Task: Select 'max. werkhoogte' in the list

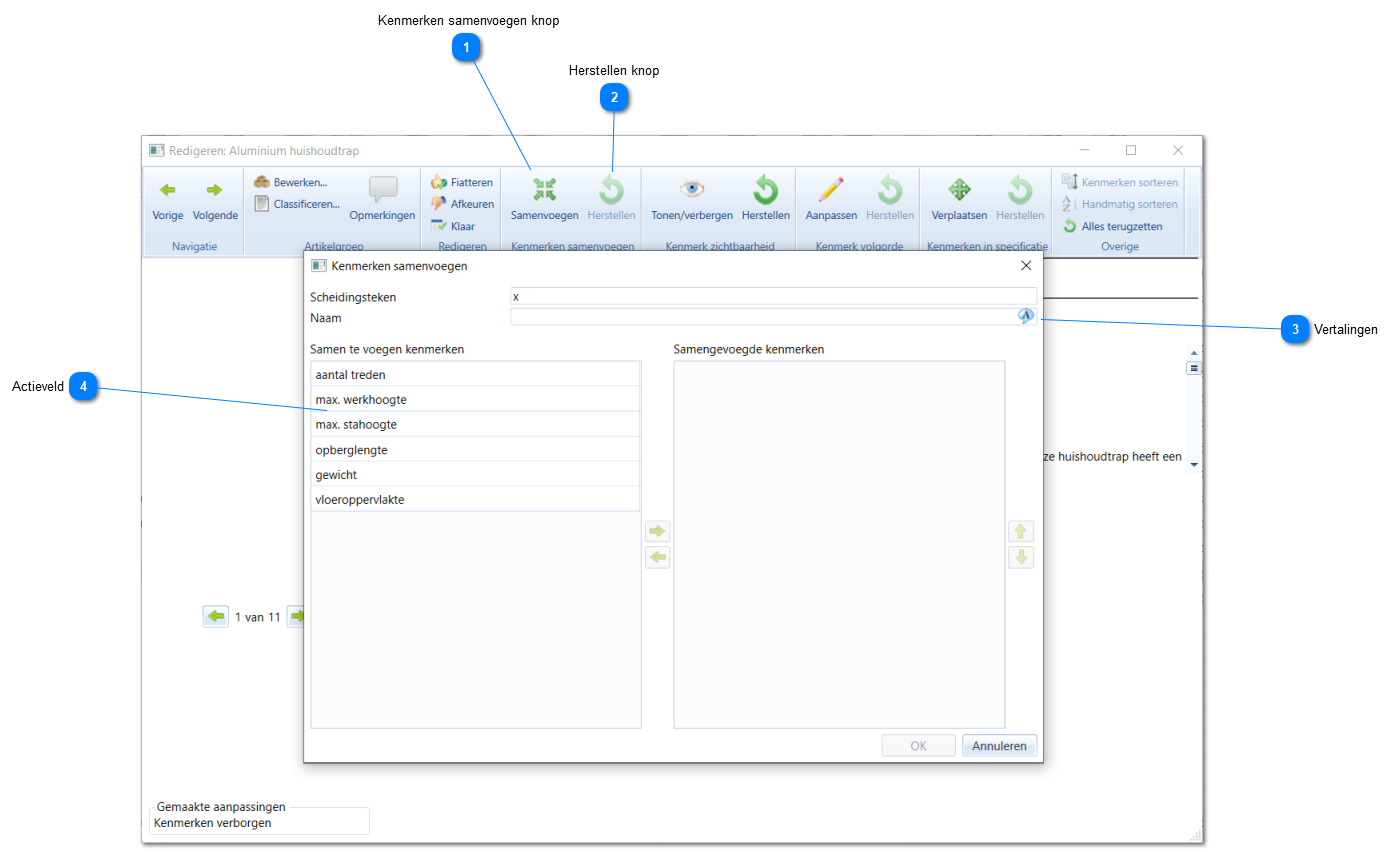Action: pos(475,399)
